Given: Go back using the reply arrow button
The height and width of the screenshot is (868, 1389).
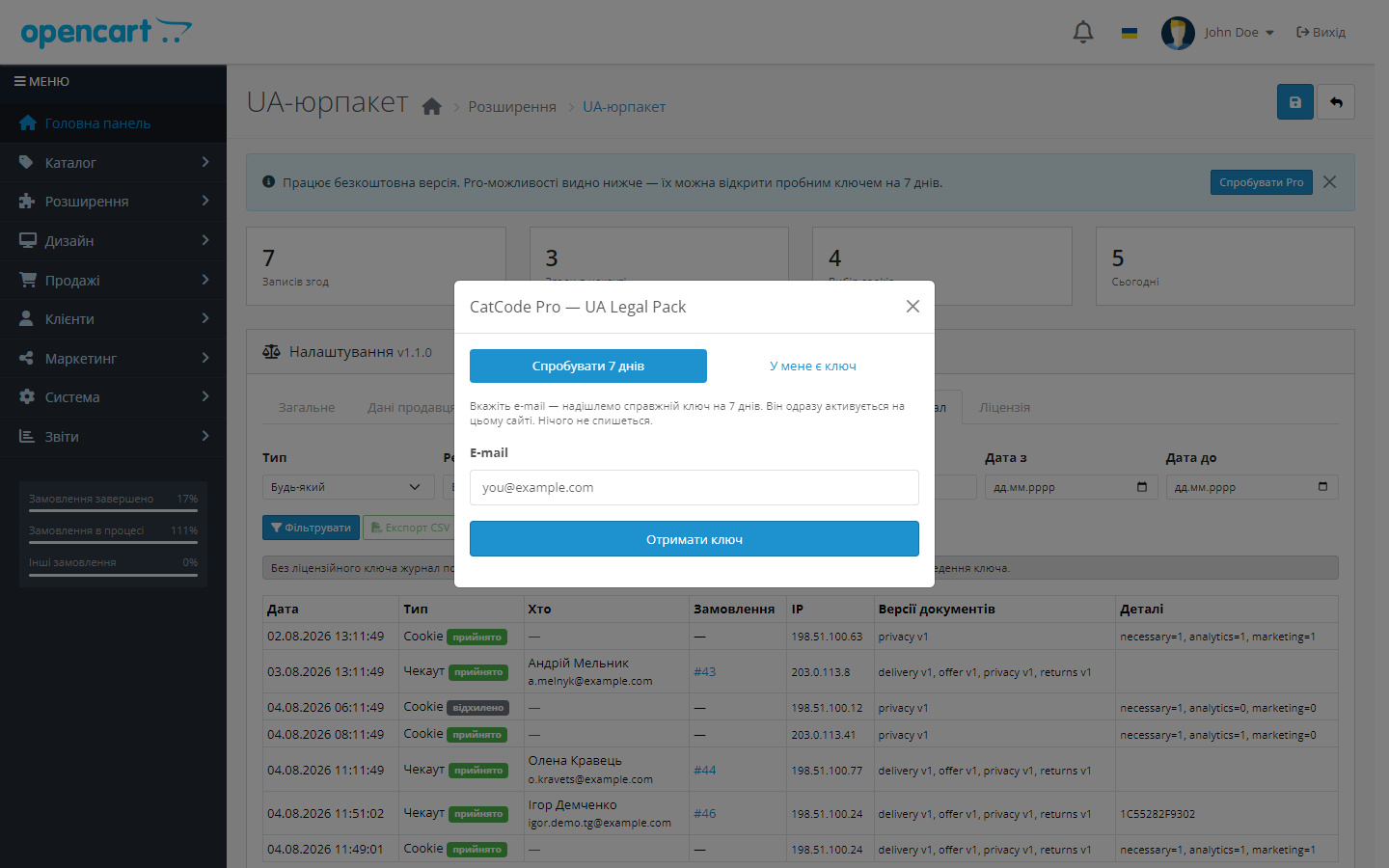Looking at the screenshot, I should pos(1336,102).
